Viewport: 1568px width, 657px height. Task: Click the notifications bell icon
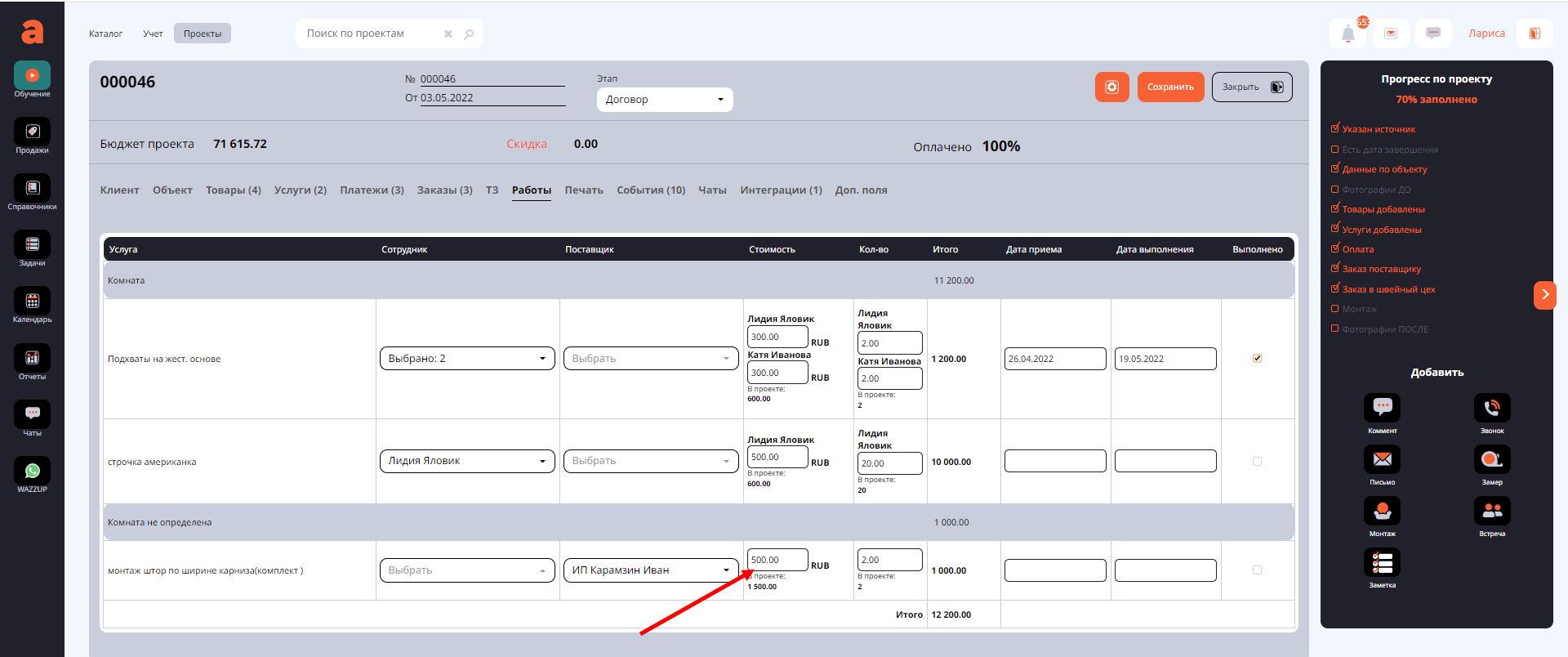[x=1347, y=34]
